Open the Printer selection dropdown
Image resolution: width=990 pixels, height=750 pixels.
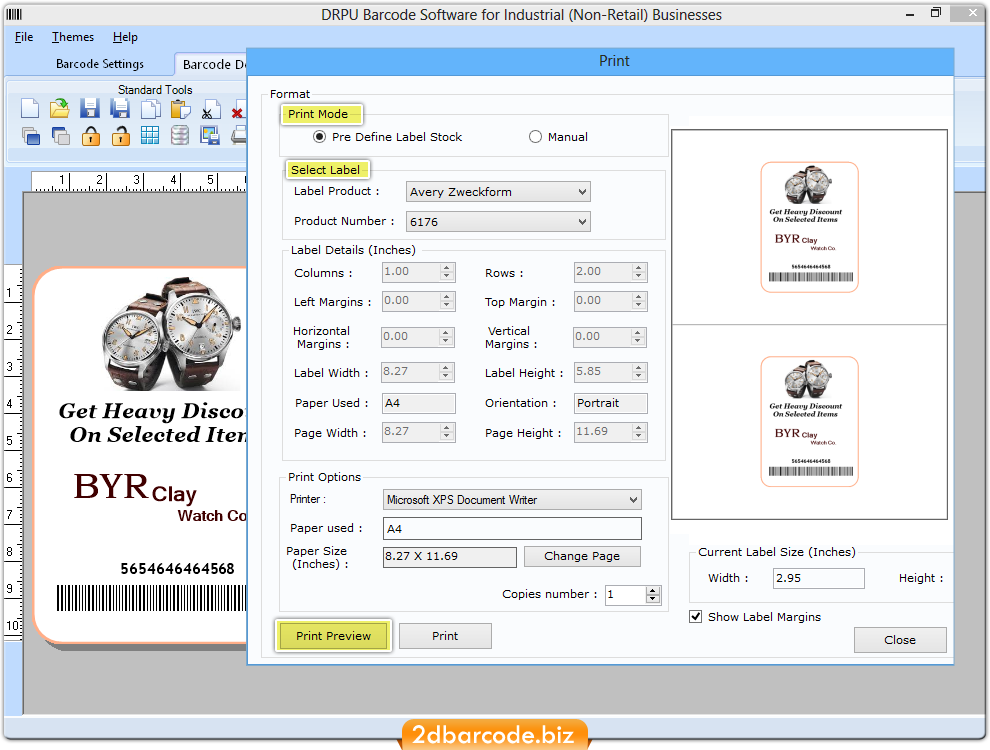click(512, 500)
